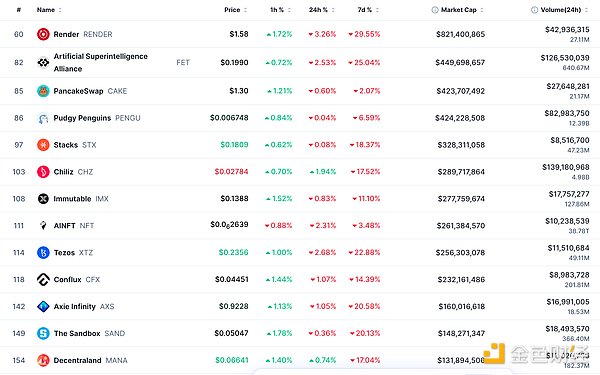This screenshot has height=375, width=600.
Task: Click Render 7d change 29.55%
Action: pyautogui.click(x=364, y=34)
